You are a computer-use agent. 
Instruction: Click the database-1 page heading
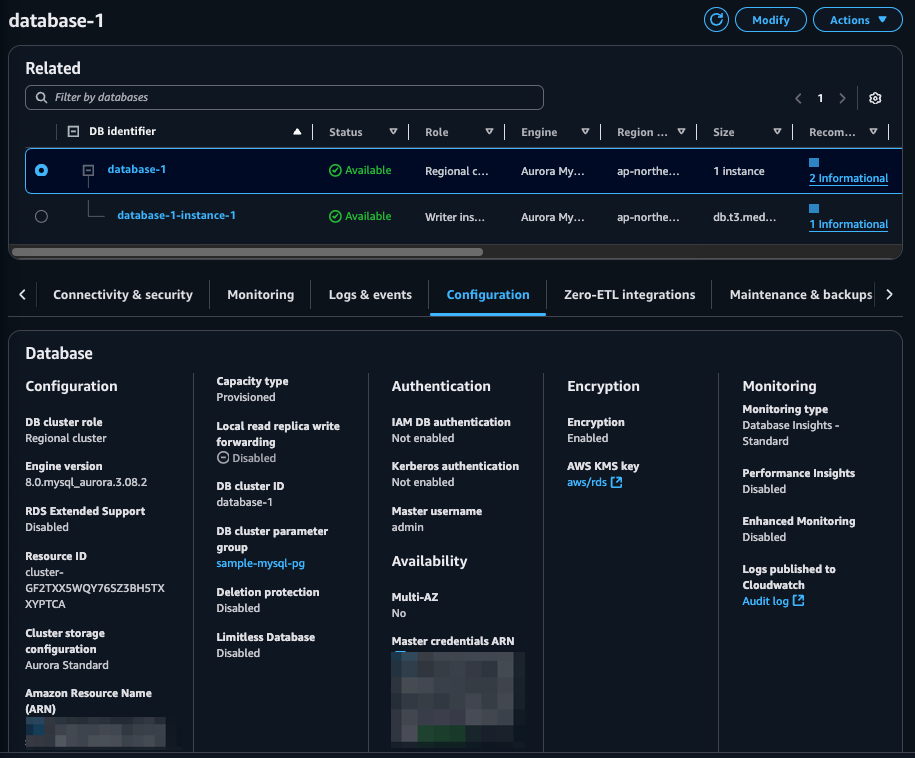56,20
